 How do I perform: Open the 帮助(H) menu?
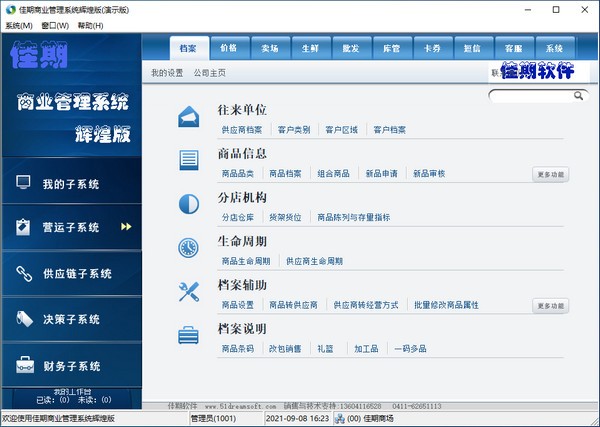coord(89,24)
